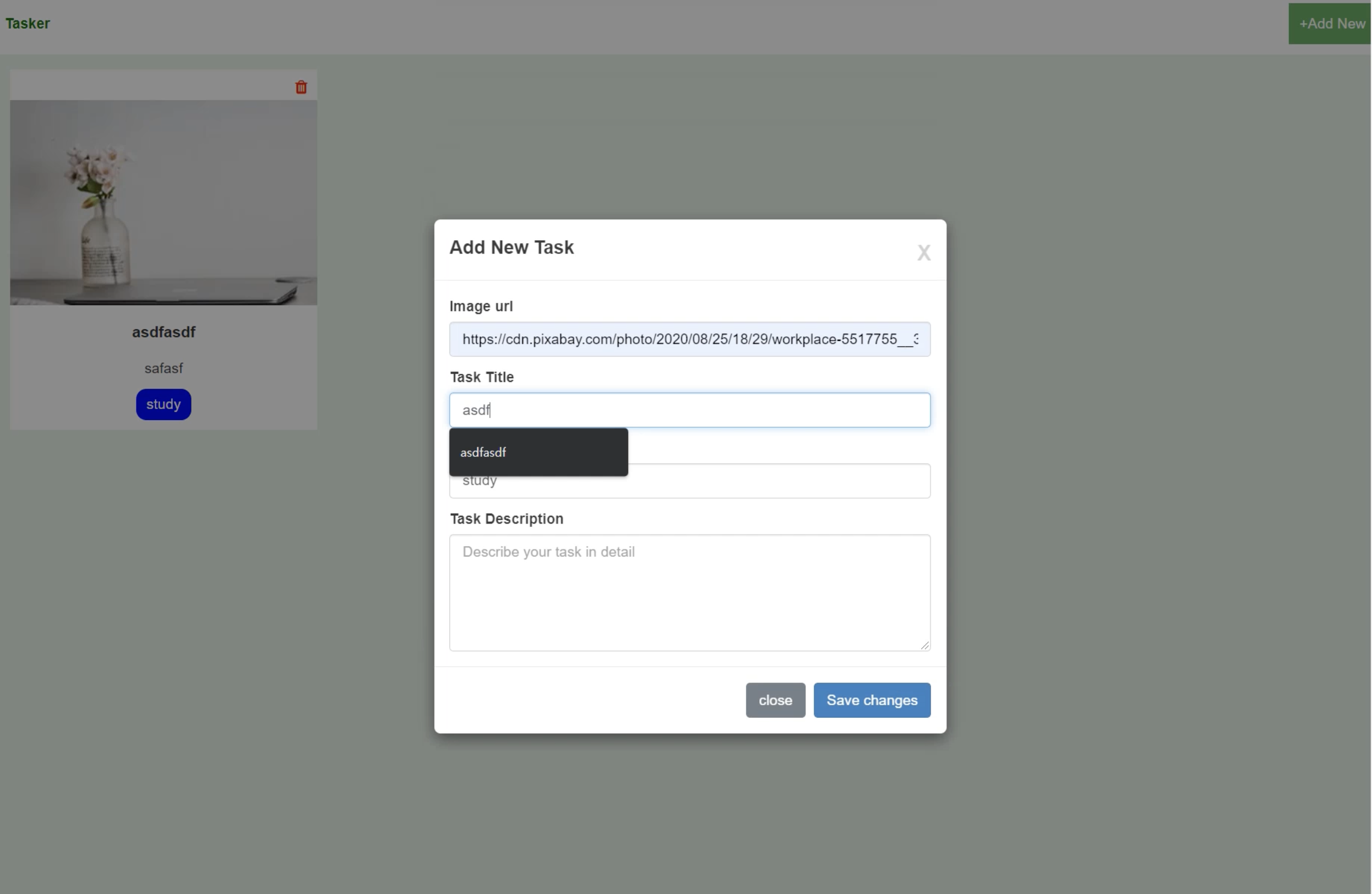Click the Image url input field
1372x894 pixels.
[689, 339]
